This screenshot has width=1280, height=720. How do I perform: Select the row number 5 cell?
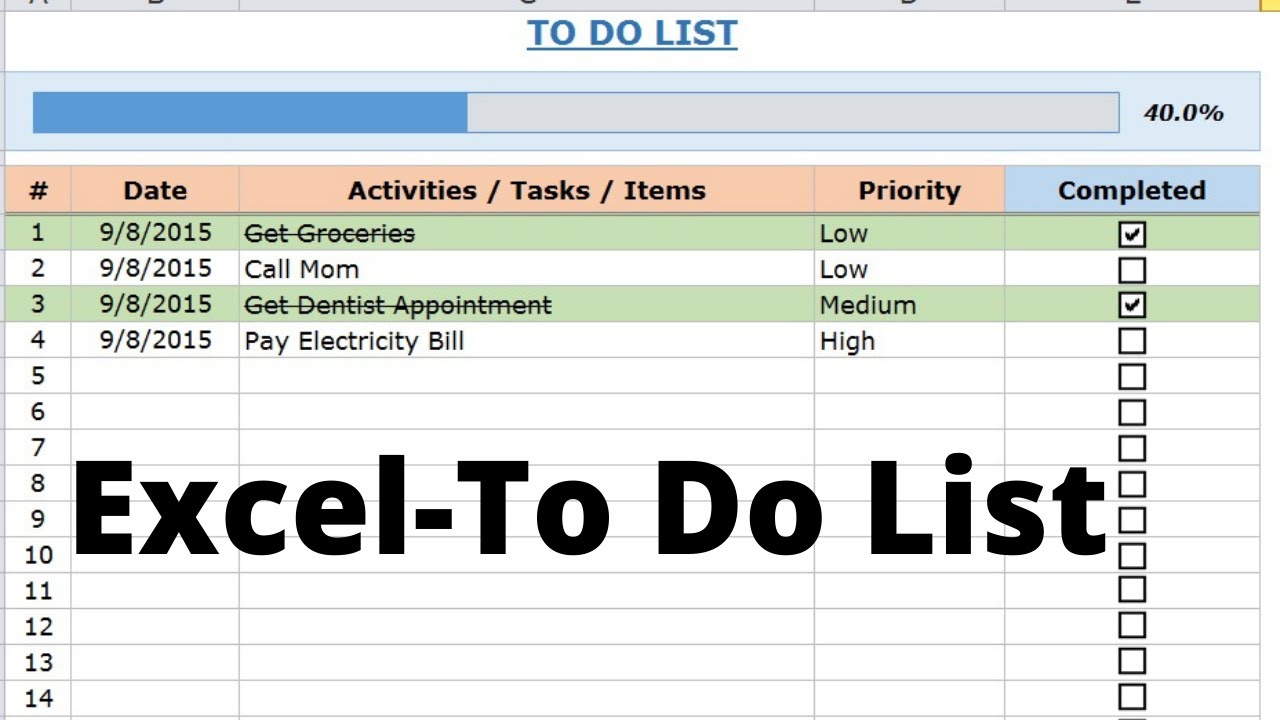click(38, 376)
